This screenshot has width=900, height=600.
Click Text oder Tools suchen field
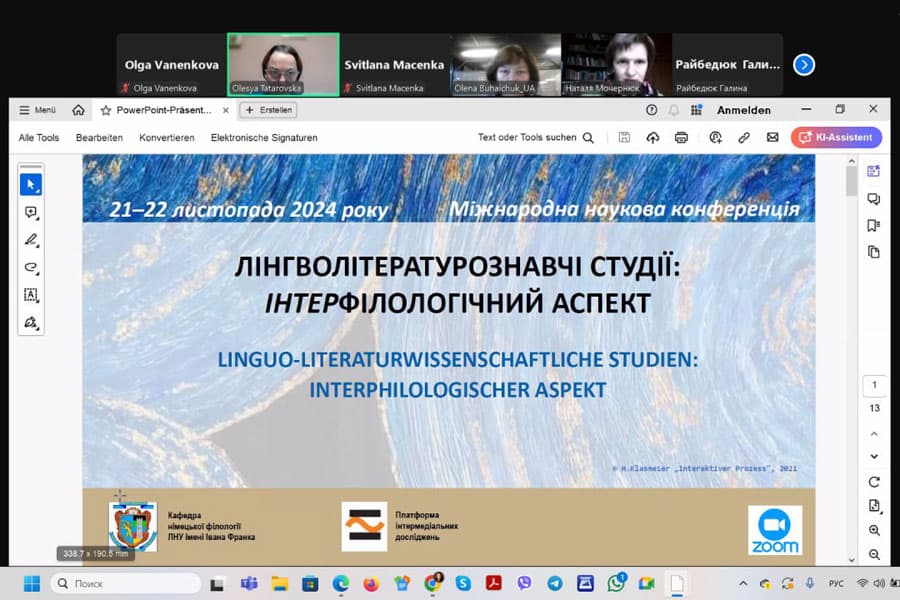coord(535,138)
